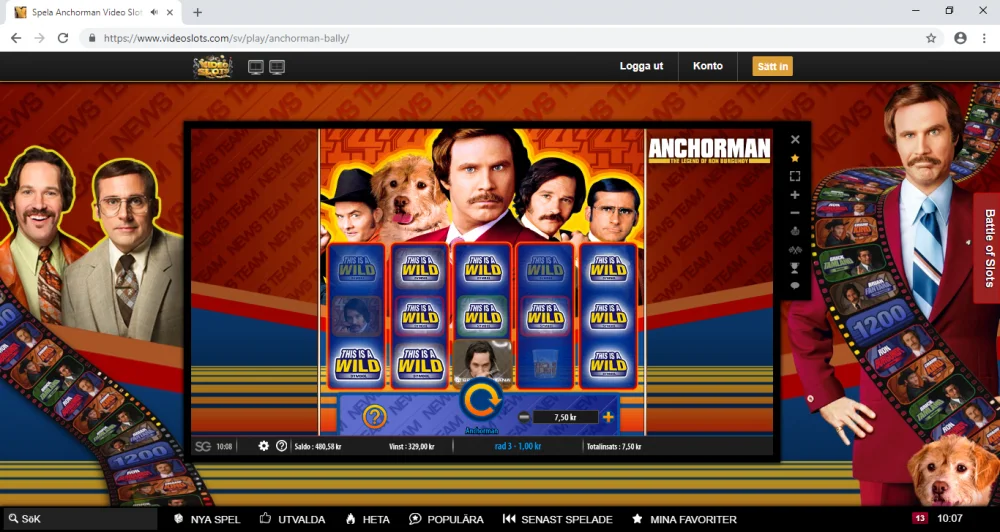Spin the reels with the circular arrow button
Screen dimensions: 1000x532
(482, 401)
